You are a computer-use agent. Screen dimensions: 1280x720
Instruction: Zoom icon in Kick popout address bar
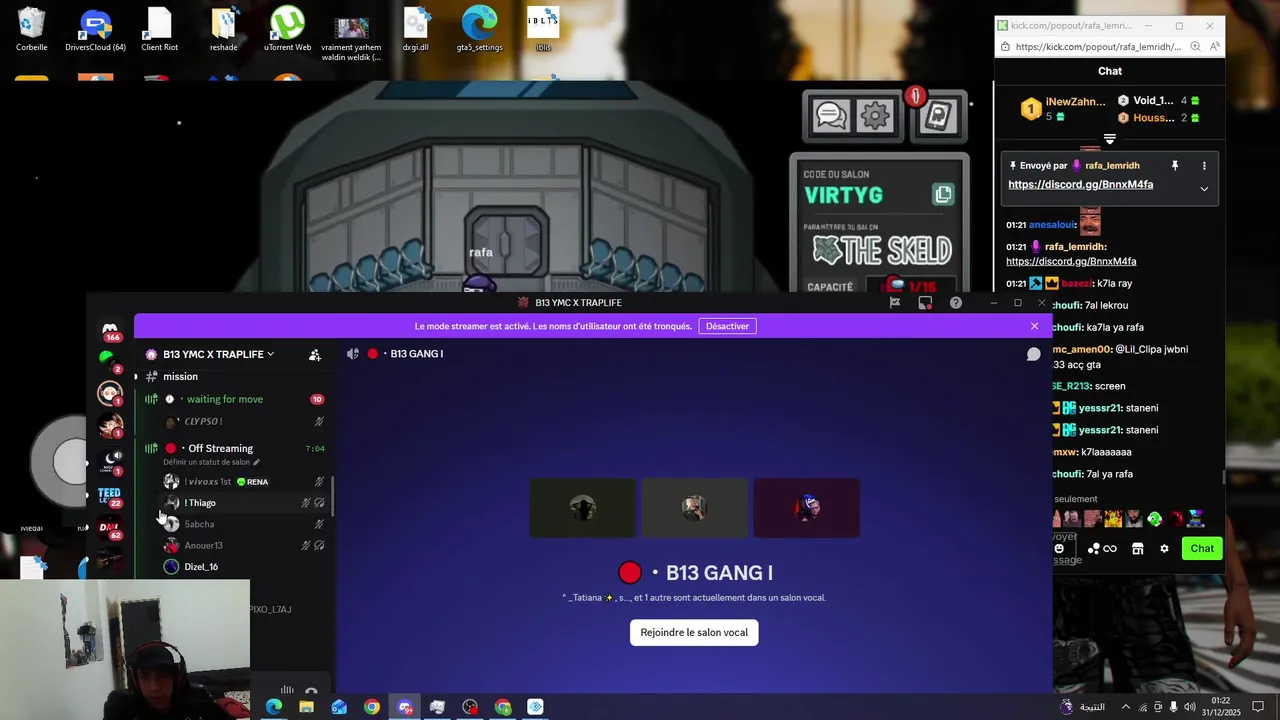[x=1195, y=47]
